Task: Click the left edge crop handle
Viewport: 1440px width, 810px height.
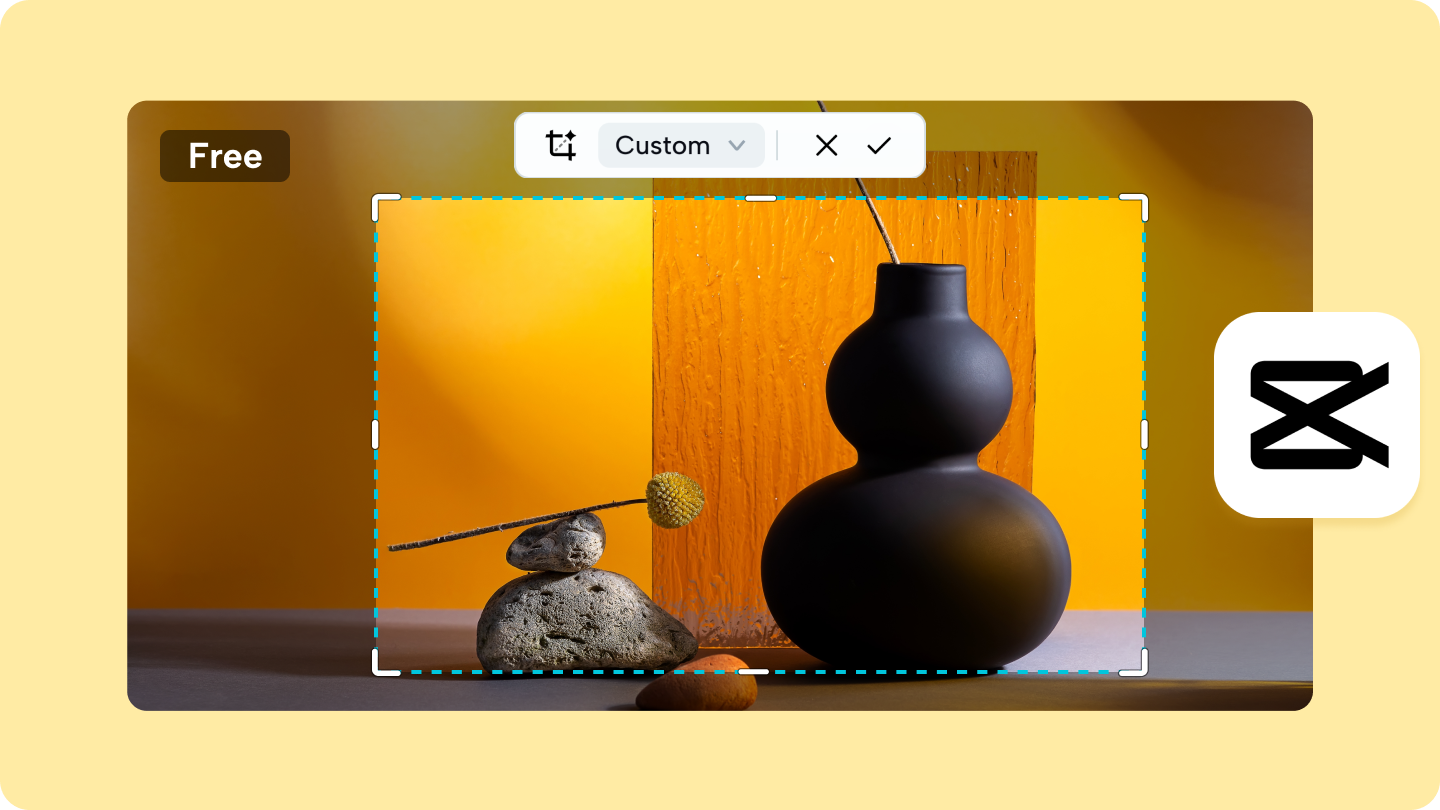Action: [377, 435]
